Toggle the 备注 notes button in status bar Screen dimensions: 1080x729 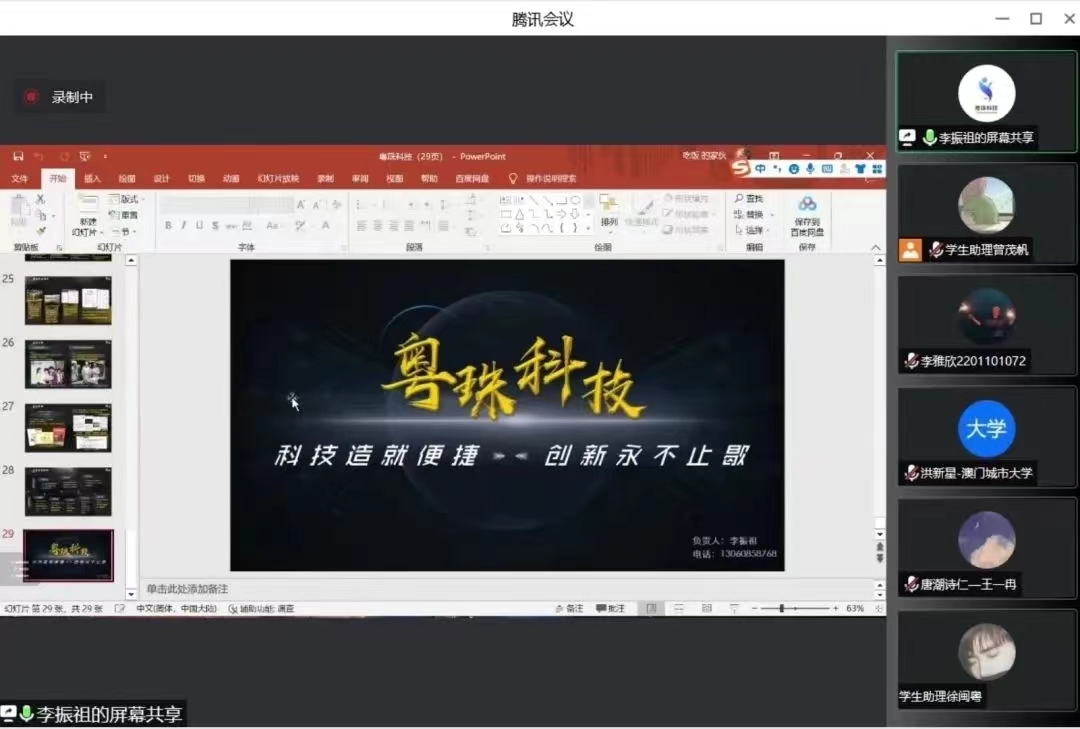[569, 608]
